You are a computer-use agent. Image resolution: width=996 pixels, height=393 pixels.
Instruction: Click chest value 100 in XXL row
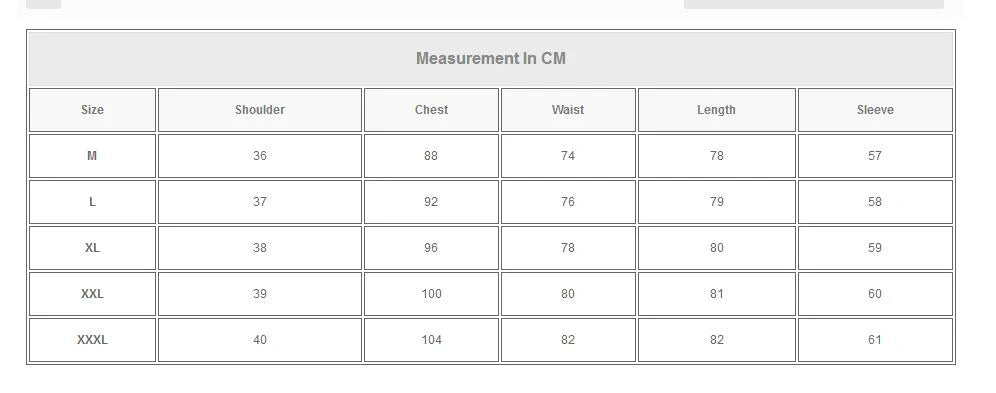pos(431,294)
